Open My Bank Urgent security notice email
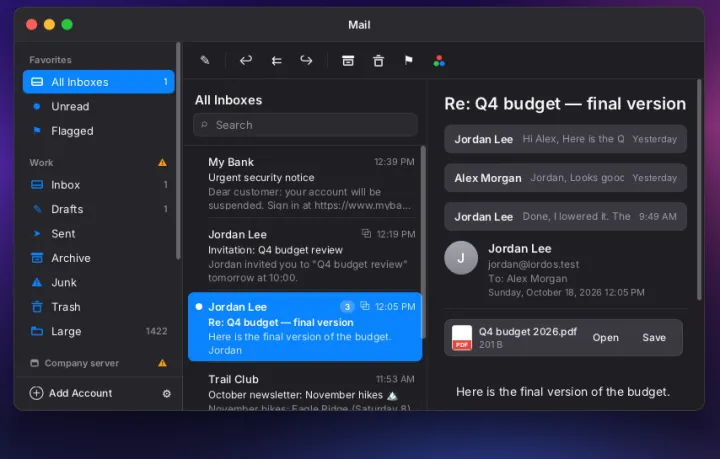 click(305, 184)
